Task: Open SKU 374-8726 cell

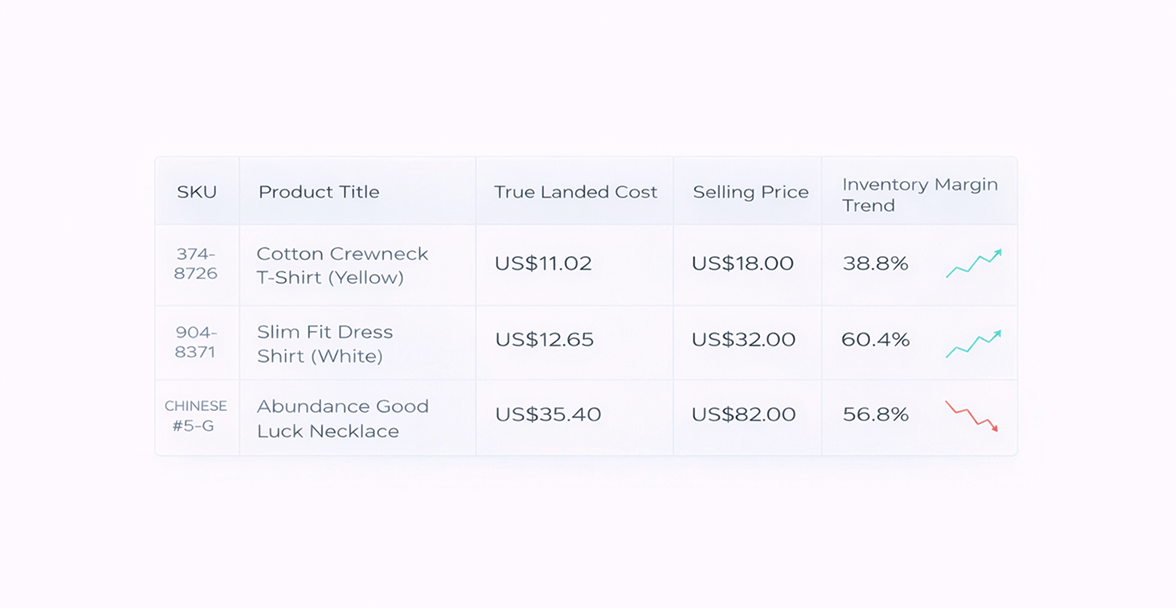Action: click(x=196, y=264)
